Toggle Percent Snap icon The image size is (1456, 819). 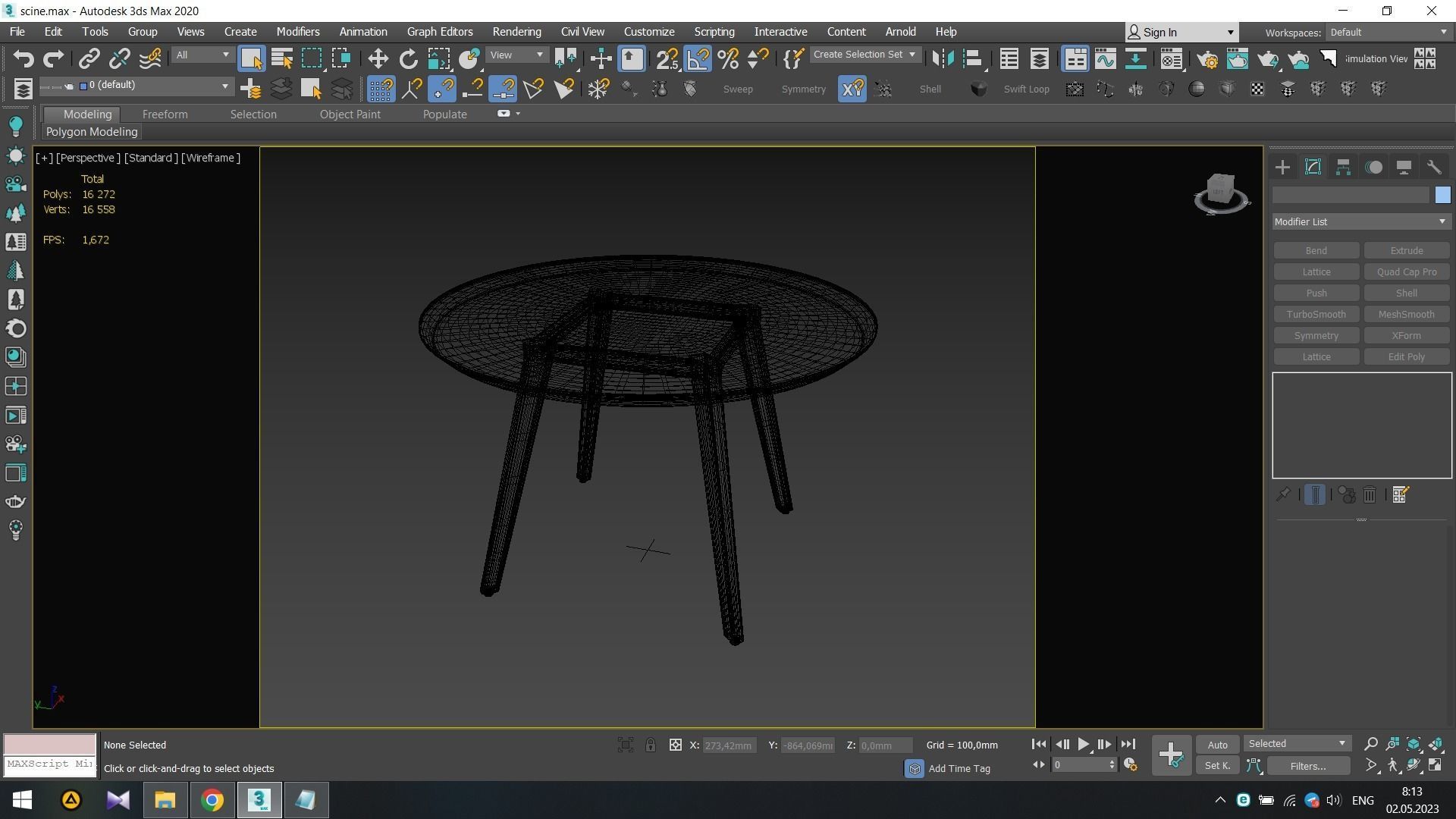click(728, 58)
